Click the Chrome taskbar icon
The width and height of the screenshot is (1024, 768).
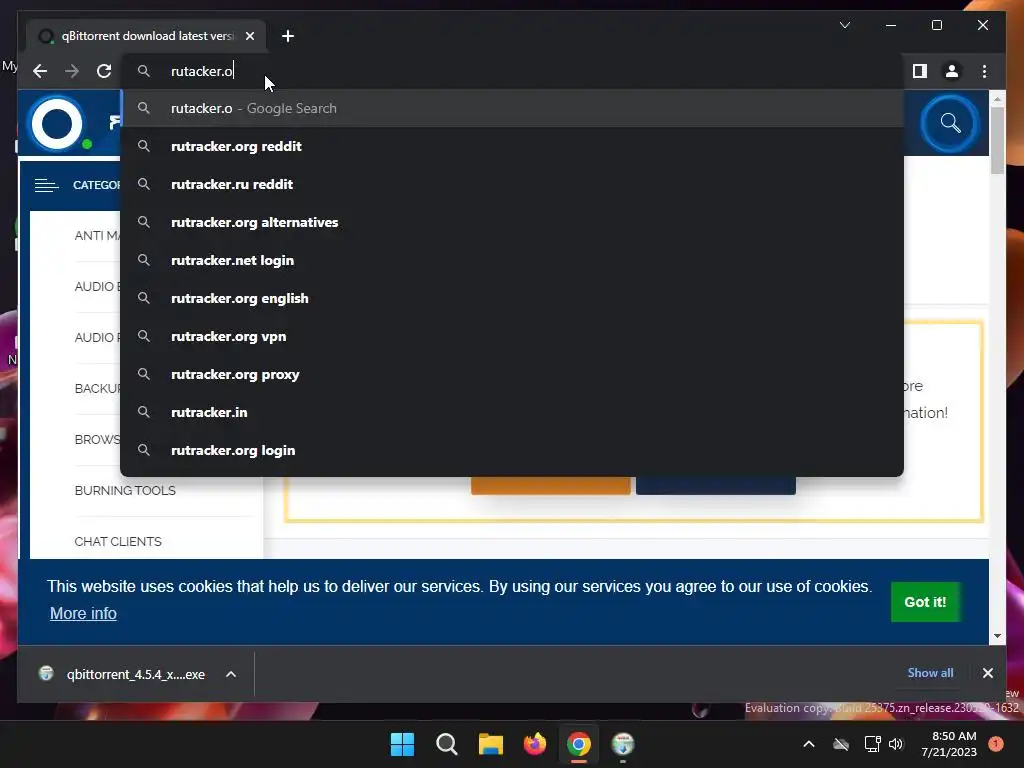click(x=579, y=744)
